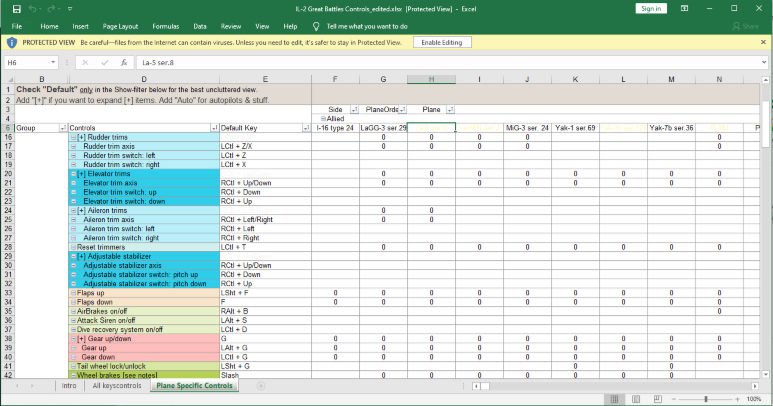Click the Undo arrow icon

pyautogui.click(x=33, y=9)
